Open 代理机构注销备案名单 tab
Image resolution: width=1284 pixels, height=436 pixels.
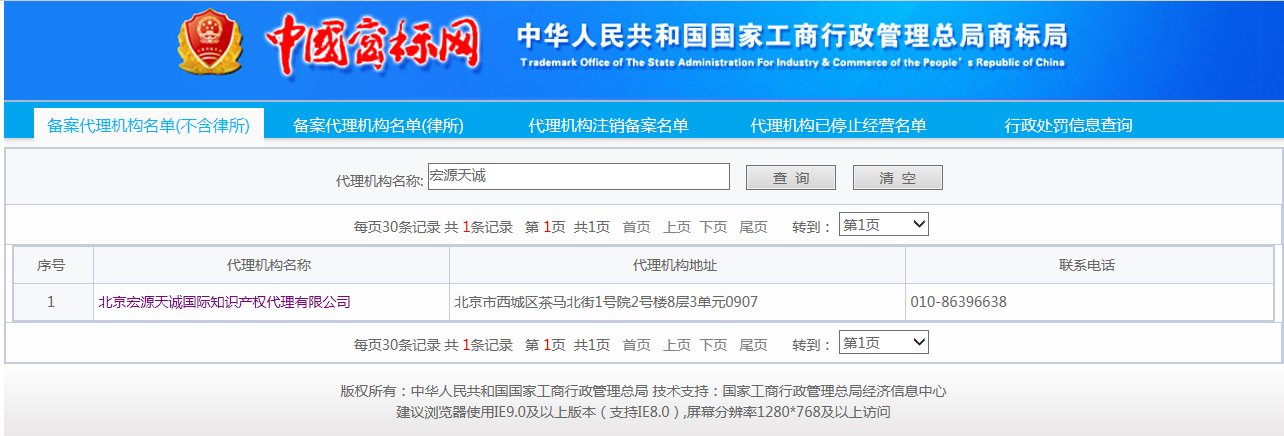608,125
